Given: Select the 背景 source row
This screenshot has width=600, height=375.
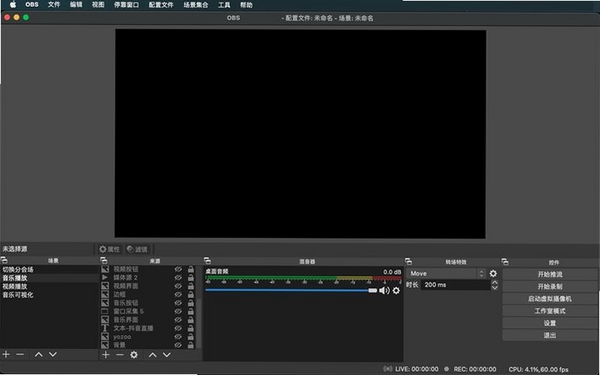Looking at the screenshot, I should tap(148, 345).
